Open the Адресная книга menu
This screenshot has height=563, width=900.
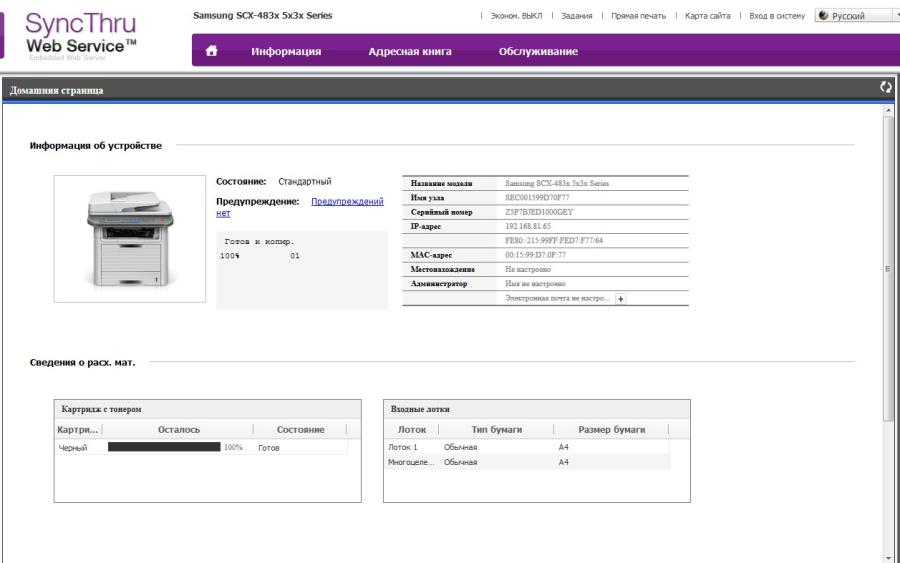coord(410,52)
